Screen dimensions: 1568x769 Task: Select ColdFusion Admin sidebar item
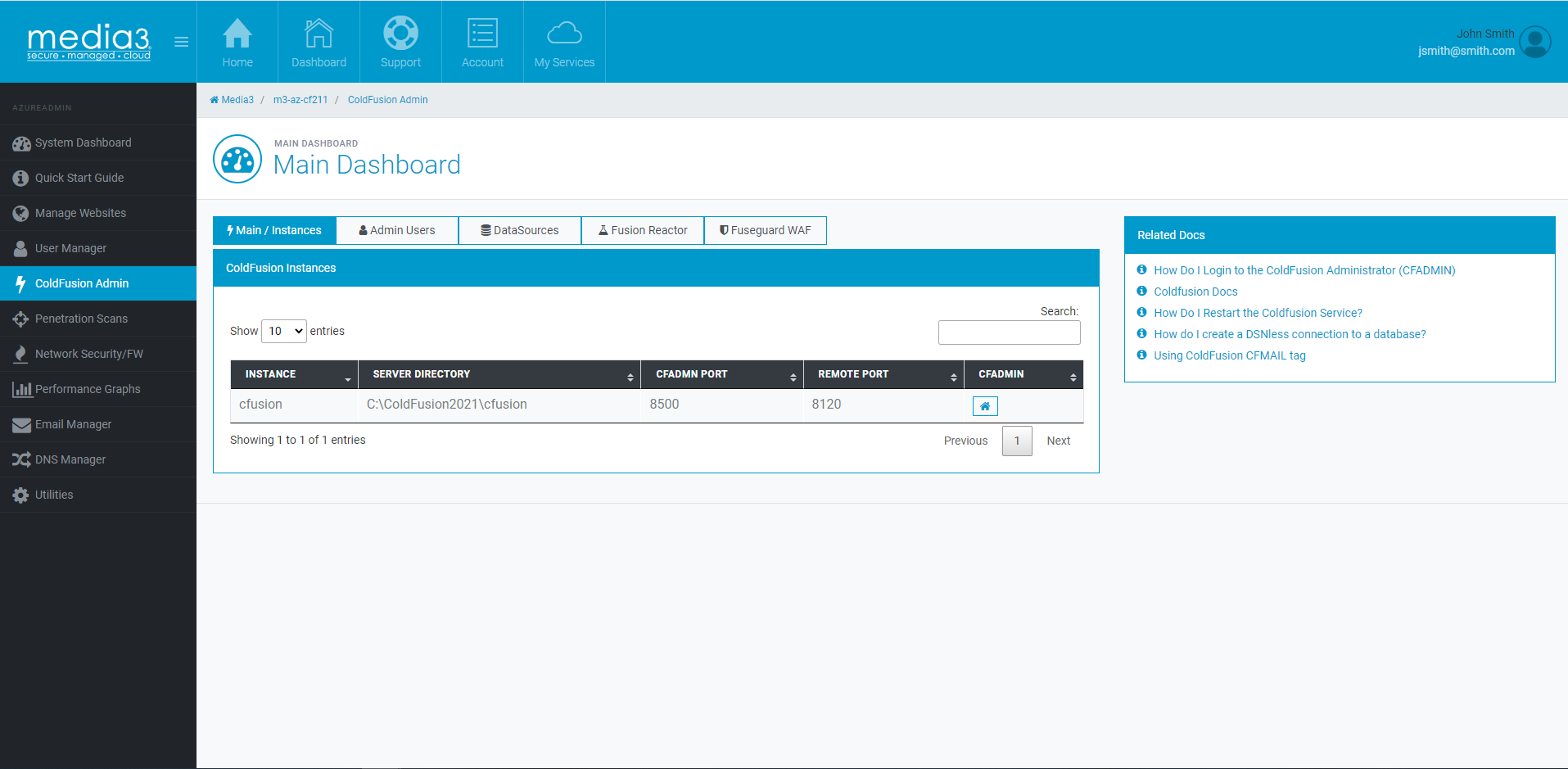[x=98, y=283]
